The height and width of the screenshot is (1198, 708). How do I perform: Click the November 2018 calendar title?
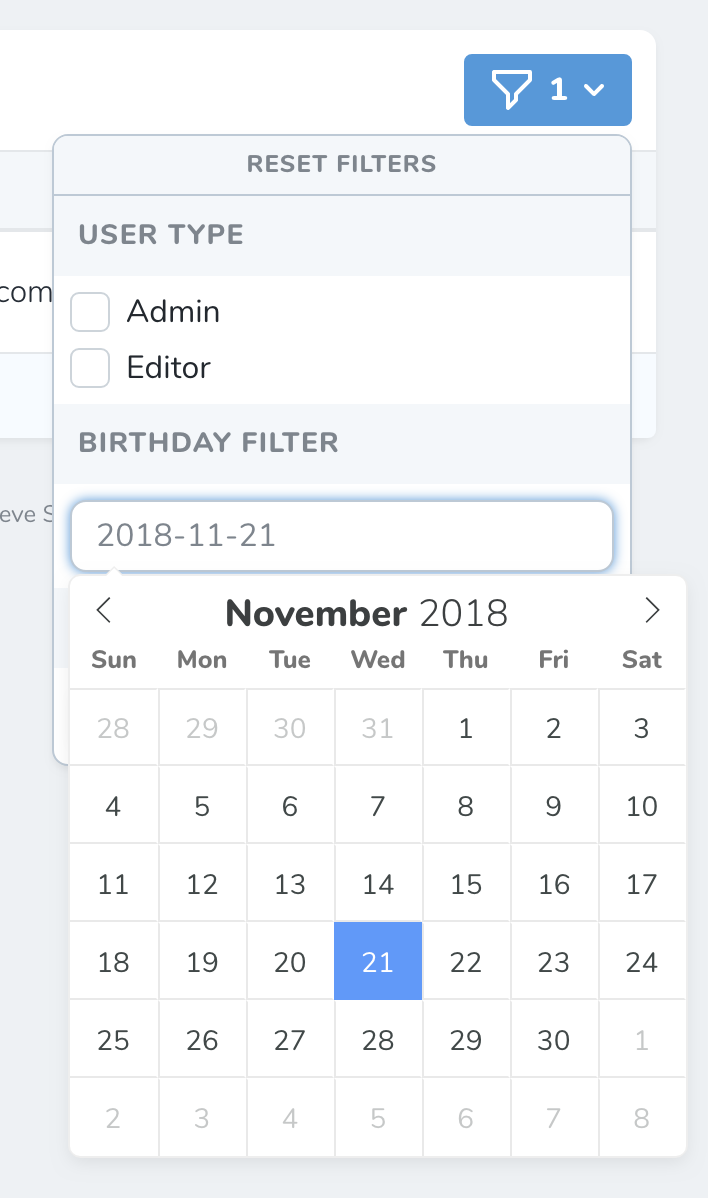[367, 611]
